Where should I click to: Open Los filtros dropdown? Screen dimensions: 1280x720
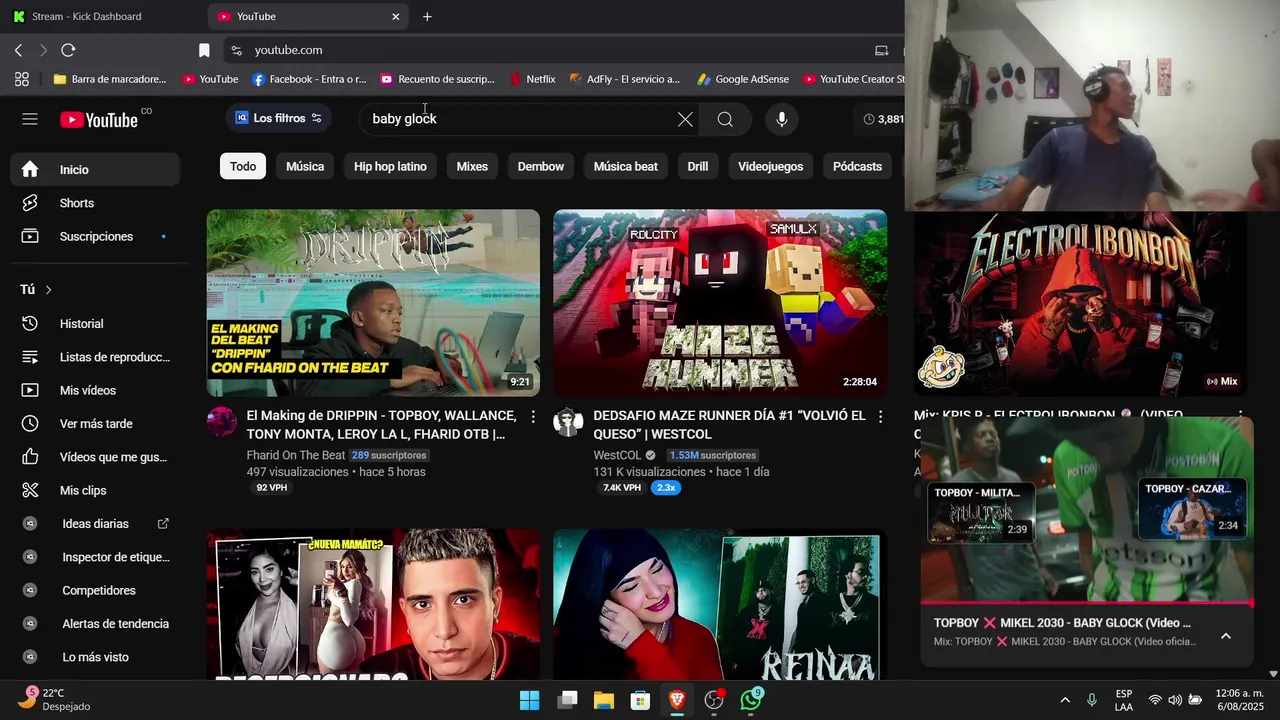[x=278, y=118]
